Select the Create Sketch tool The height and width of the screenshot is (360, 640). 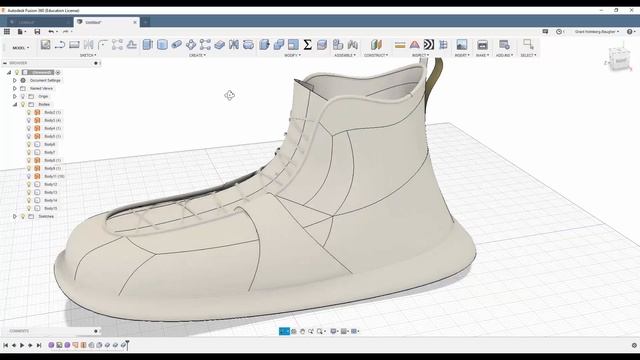pos(45,44)
